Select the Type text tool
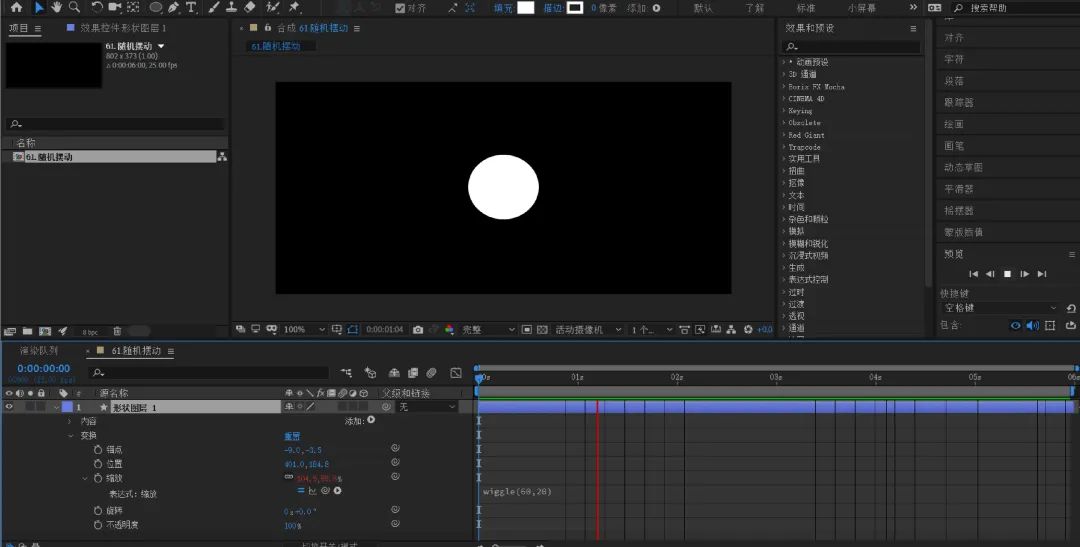This screenshot has height=547, width=1080. coord(191,8)
